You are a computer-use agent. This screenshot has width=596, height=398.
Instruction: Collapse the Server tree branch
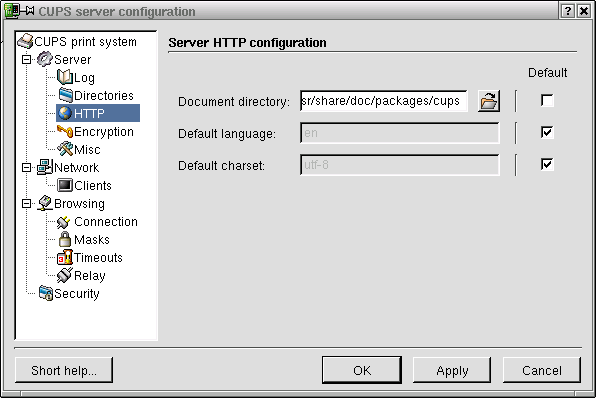(x=26, y=59)
